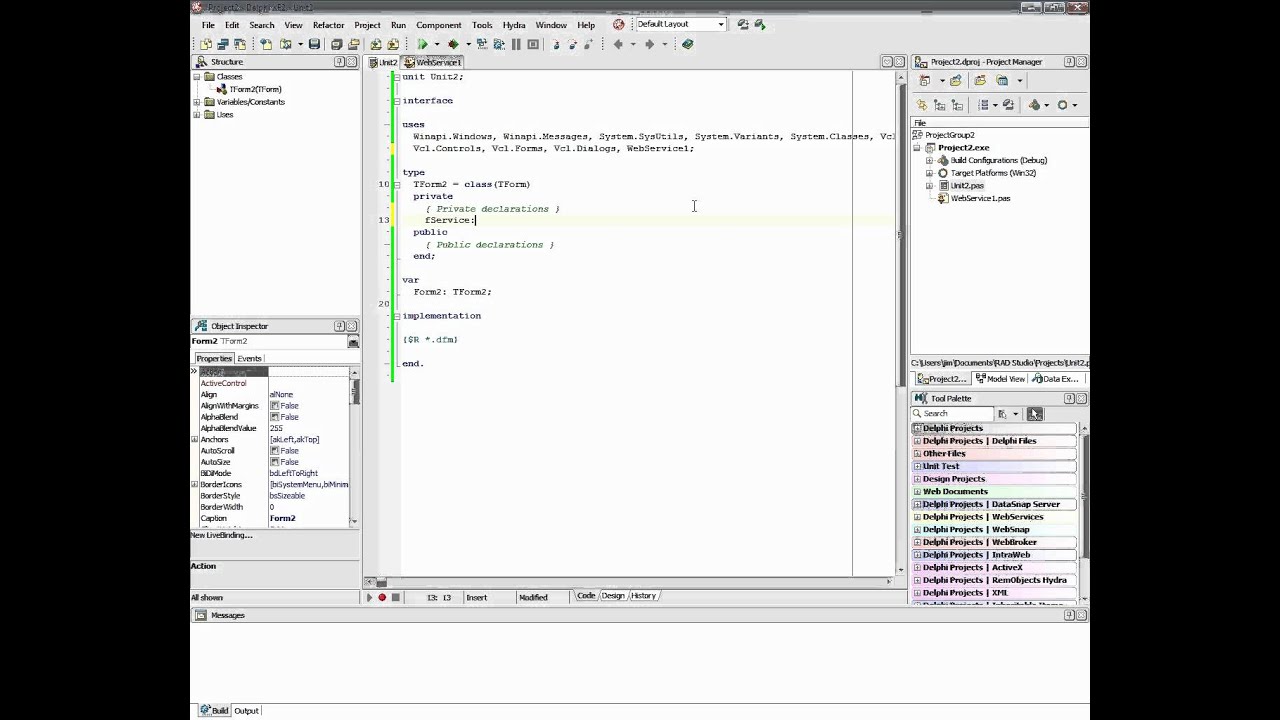Expand Build Configurations (Debug) node
Image resolution: width=1280 pixels, height=720 pixels.
[929, 160]
